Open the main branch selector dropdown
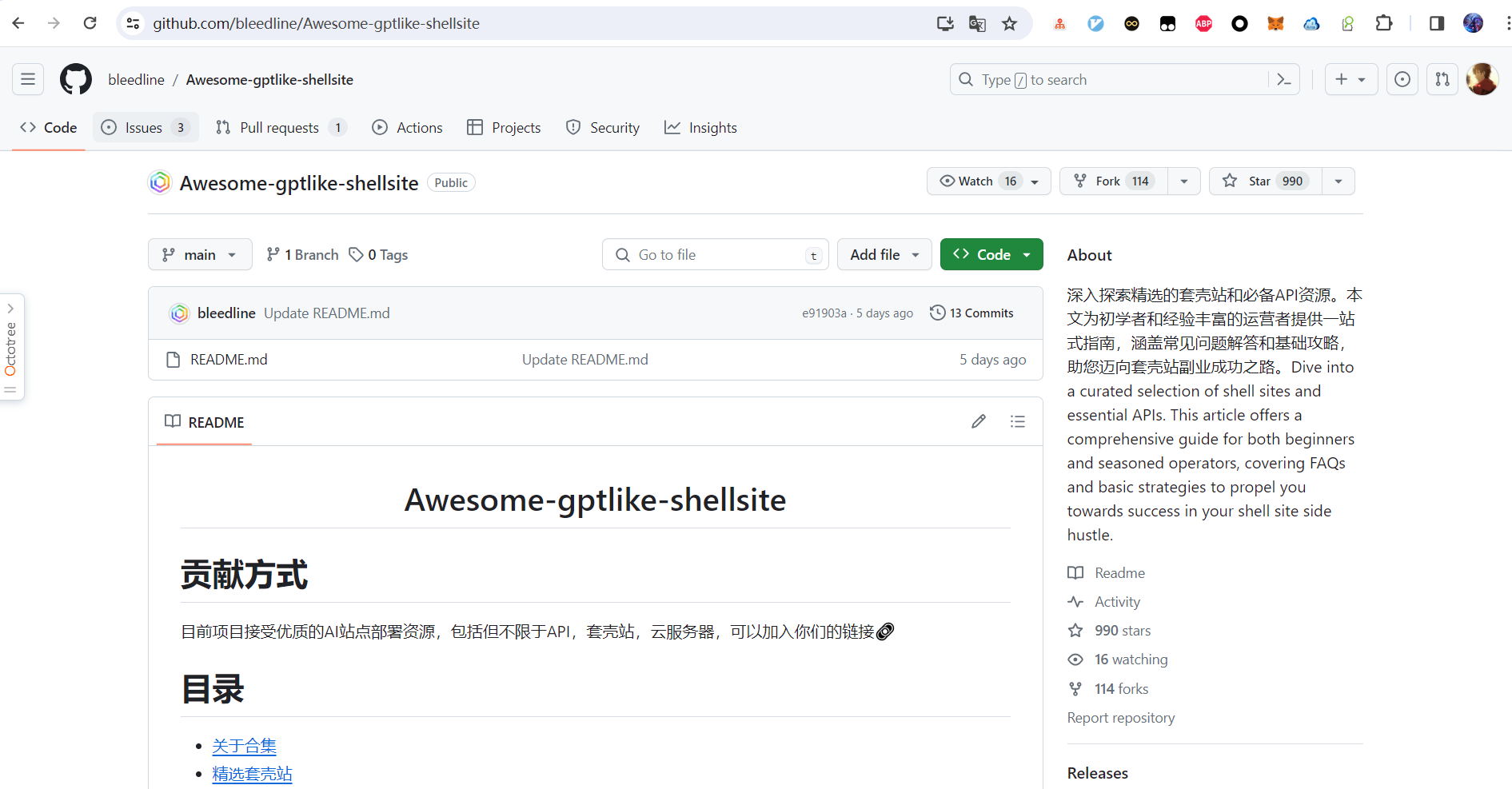The image size is (1512, 789). click(x=200, y=254)
